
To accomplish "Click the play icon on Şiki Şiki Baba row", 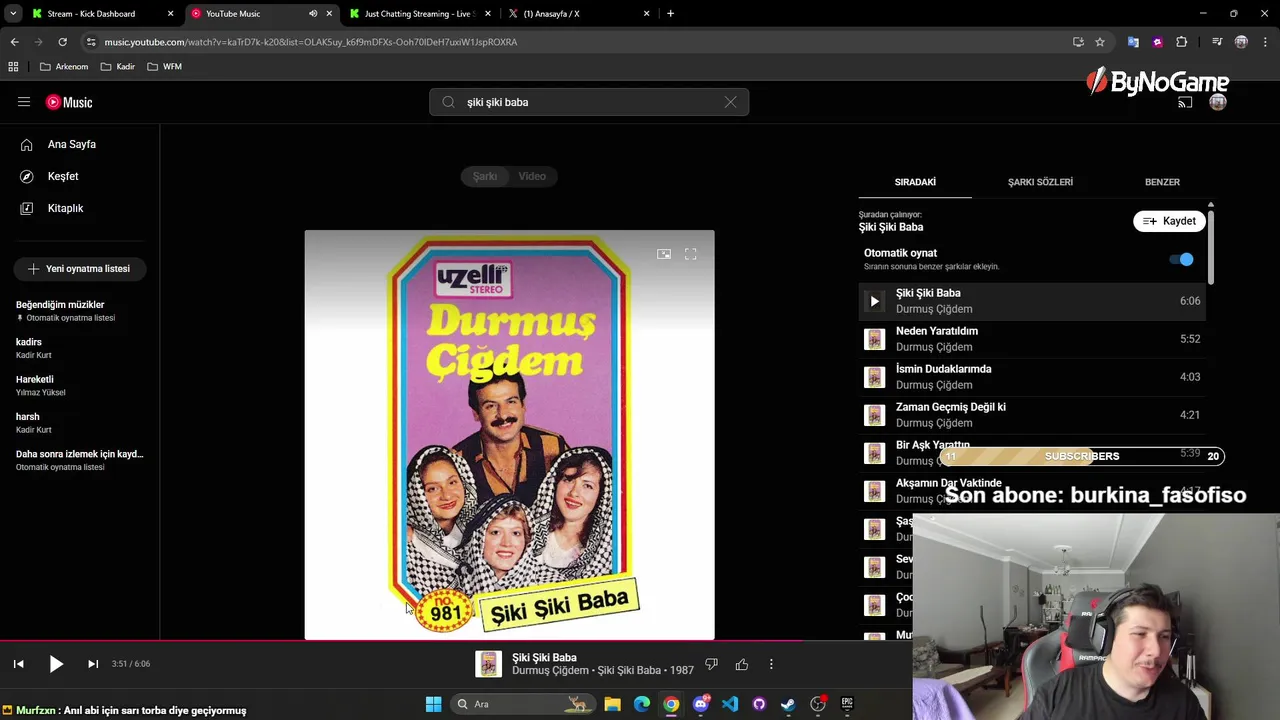I will pos(874,301).
